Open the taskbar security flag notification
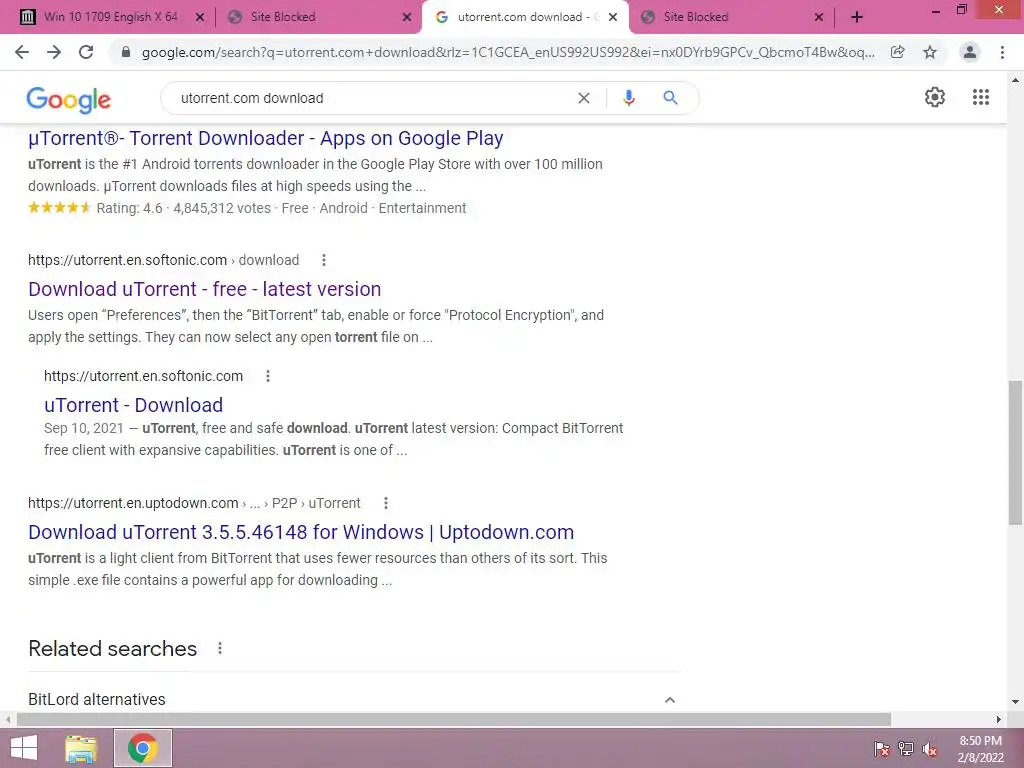1024x768 pixels. [882, 749]
